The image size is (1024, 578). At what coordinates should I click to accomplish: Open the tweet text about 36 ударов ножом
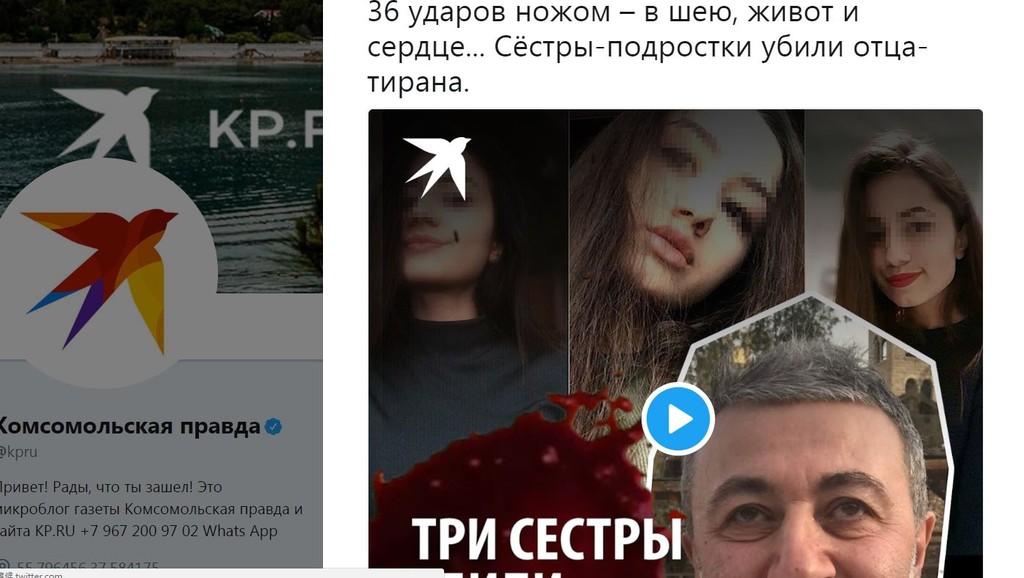click(647, 46)
